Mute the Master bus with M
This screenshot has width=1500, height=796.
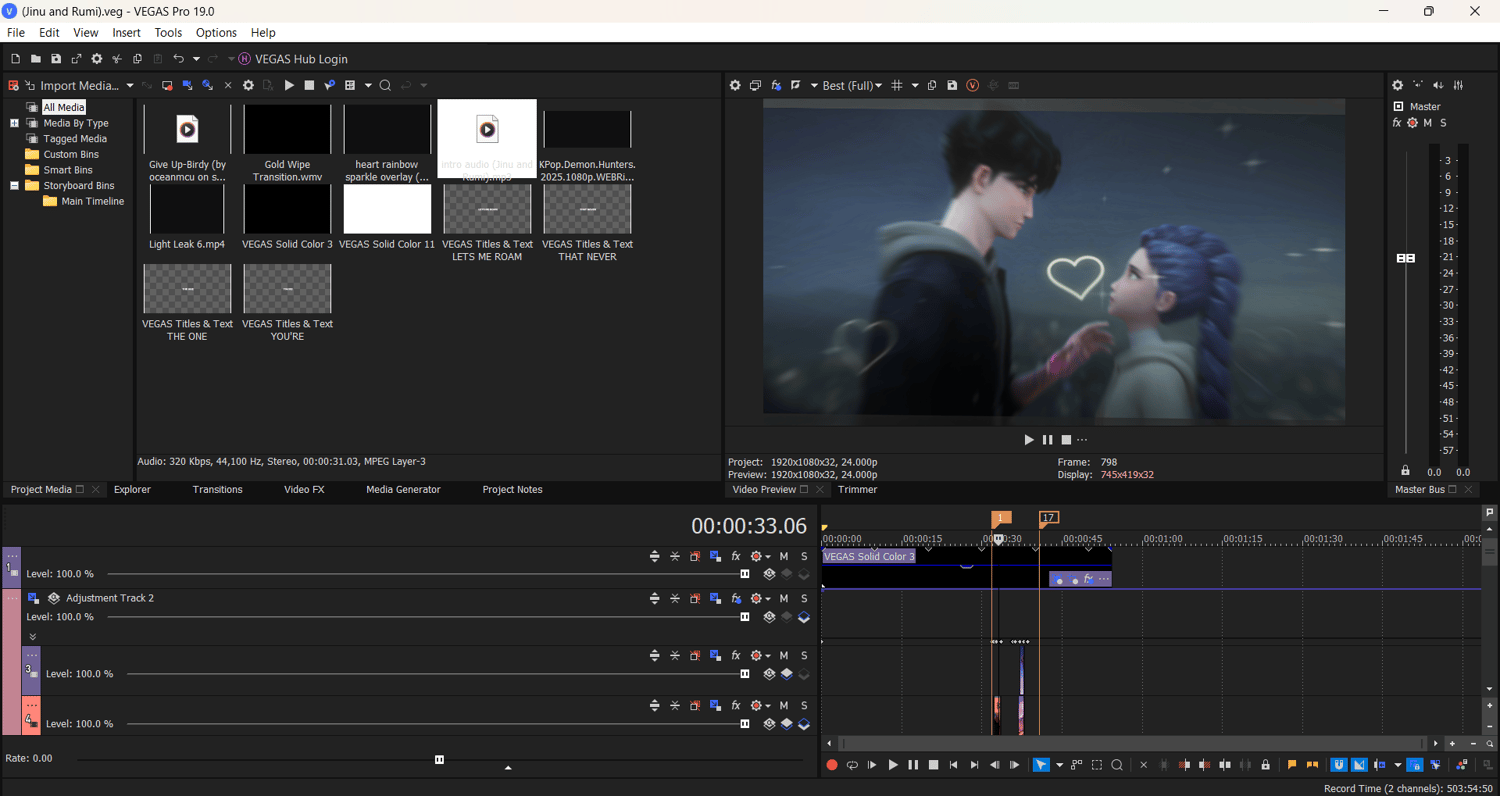tap(1428, 123)
